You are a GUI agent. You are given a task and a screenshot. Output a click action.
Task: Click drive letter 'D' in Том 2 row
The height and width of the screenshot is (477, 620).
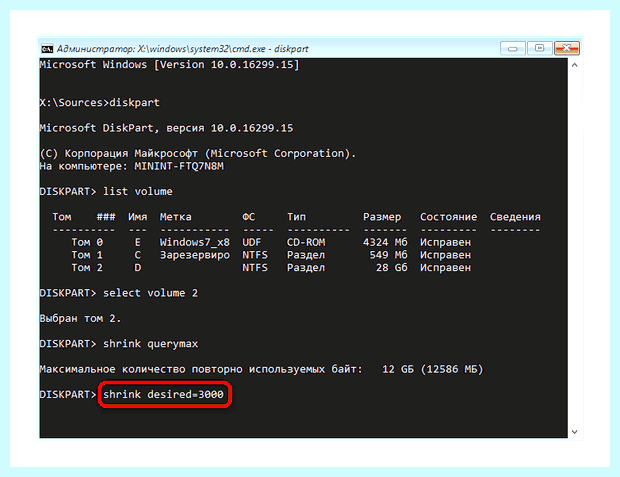(137, 267)
